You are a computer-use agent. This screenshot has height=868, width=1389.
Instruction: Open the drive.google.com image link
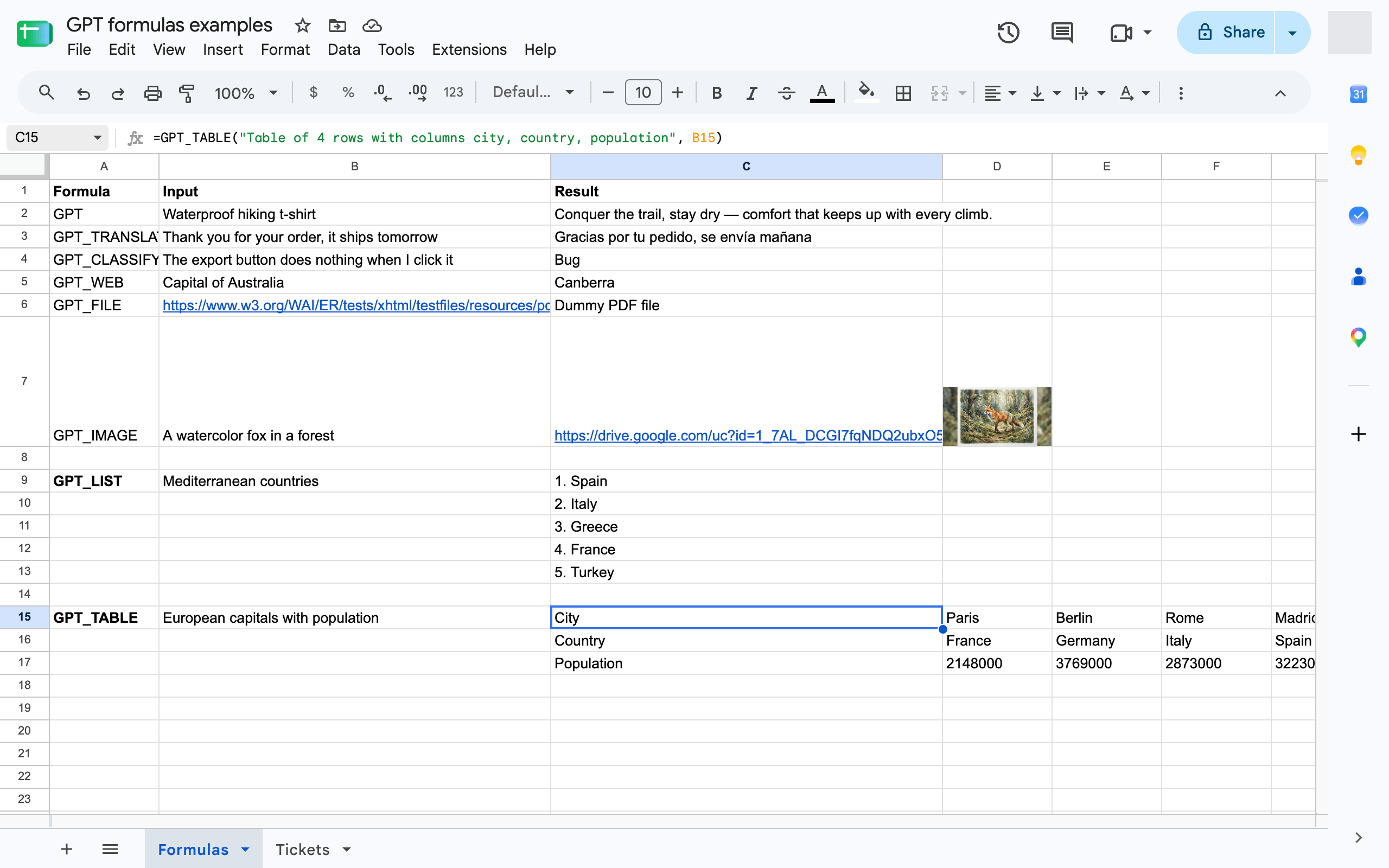pyautogui.click(x=748, y=436)
